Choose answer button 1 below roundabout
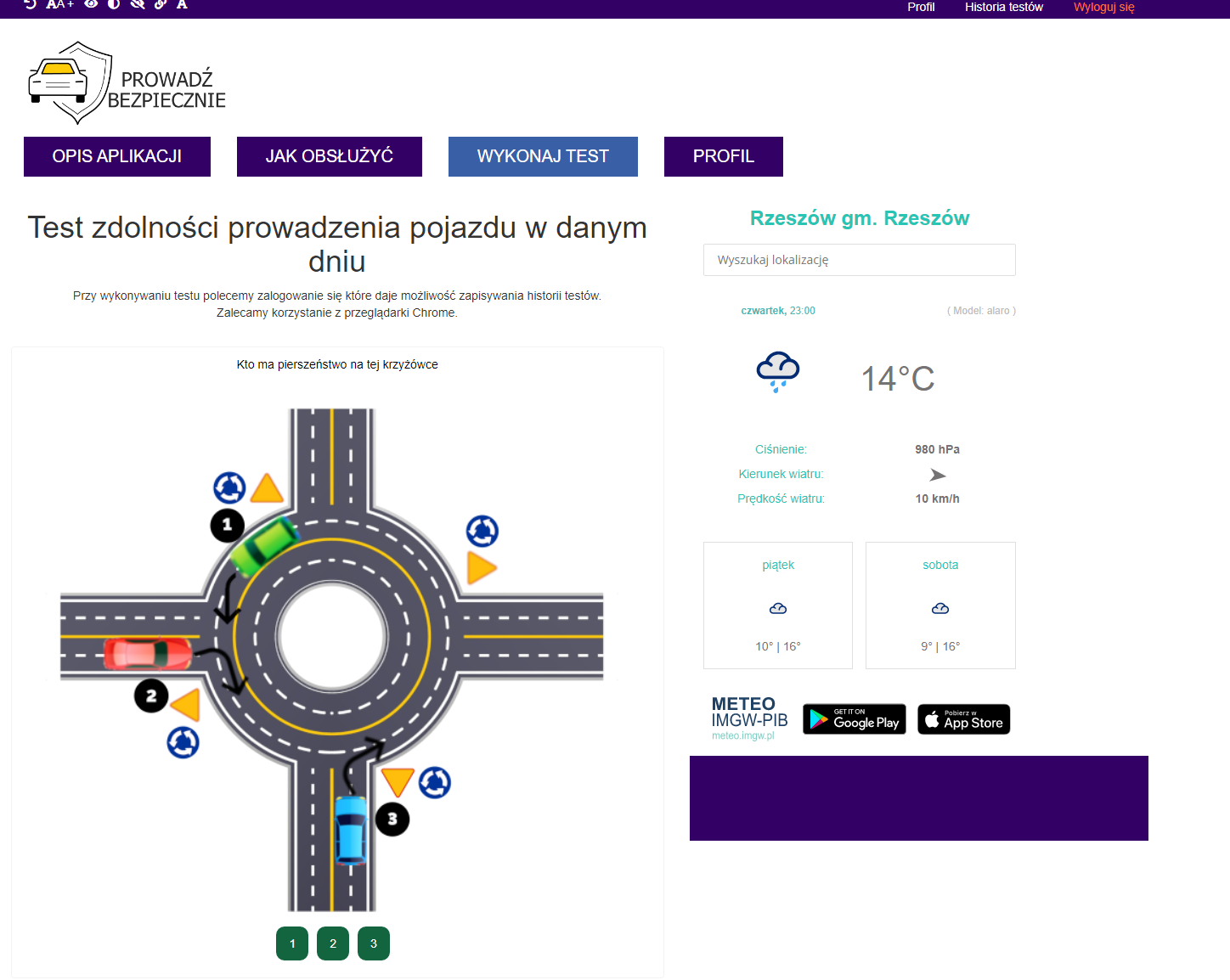This screenshot has height=980, width=1230. 292,943
